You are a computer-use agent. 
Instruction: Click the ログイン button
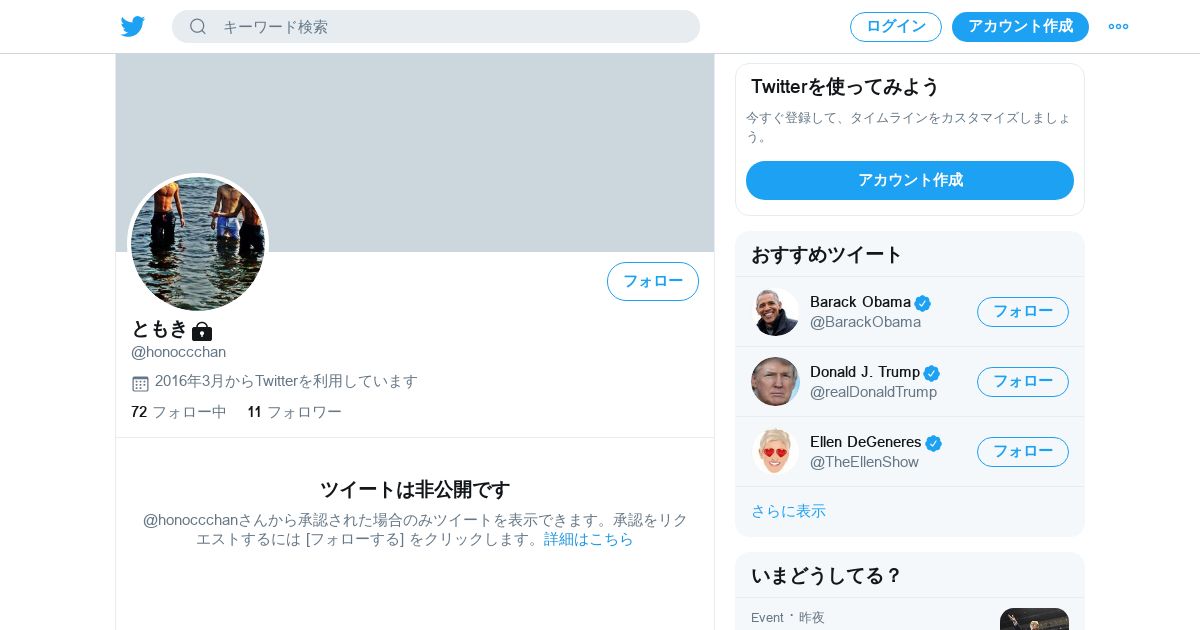(896, 27)
